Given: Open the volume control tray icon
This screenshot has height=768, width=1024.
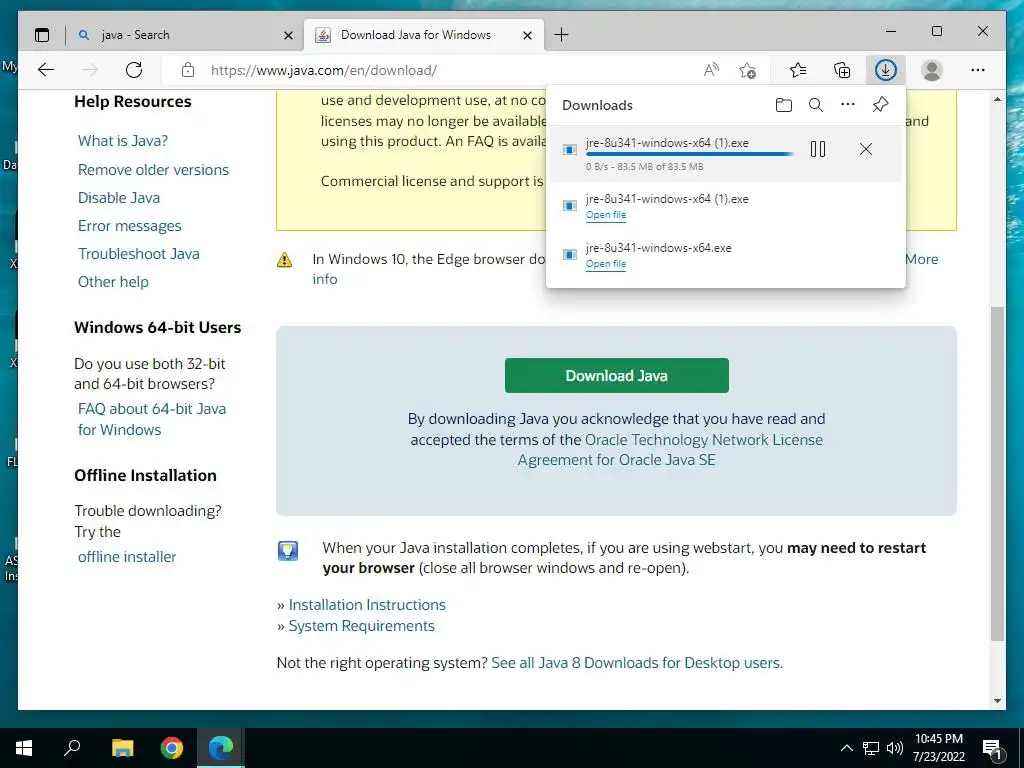Looking at the screenshot, I should [x=895, y=748].
